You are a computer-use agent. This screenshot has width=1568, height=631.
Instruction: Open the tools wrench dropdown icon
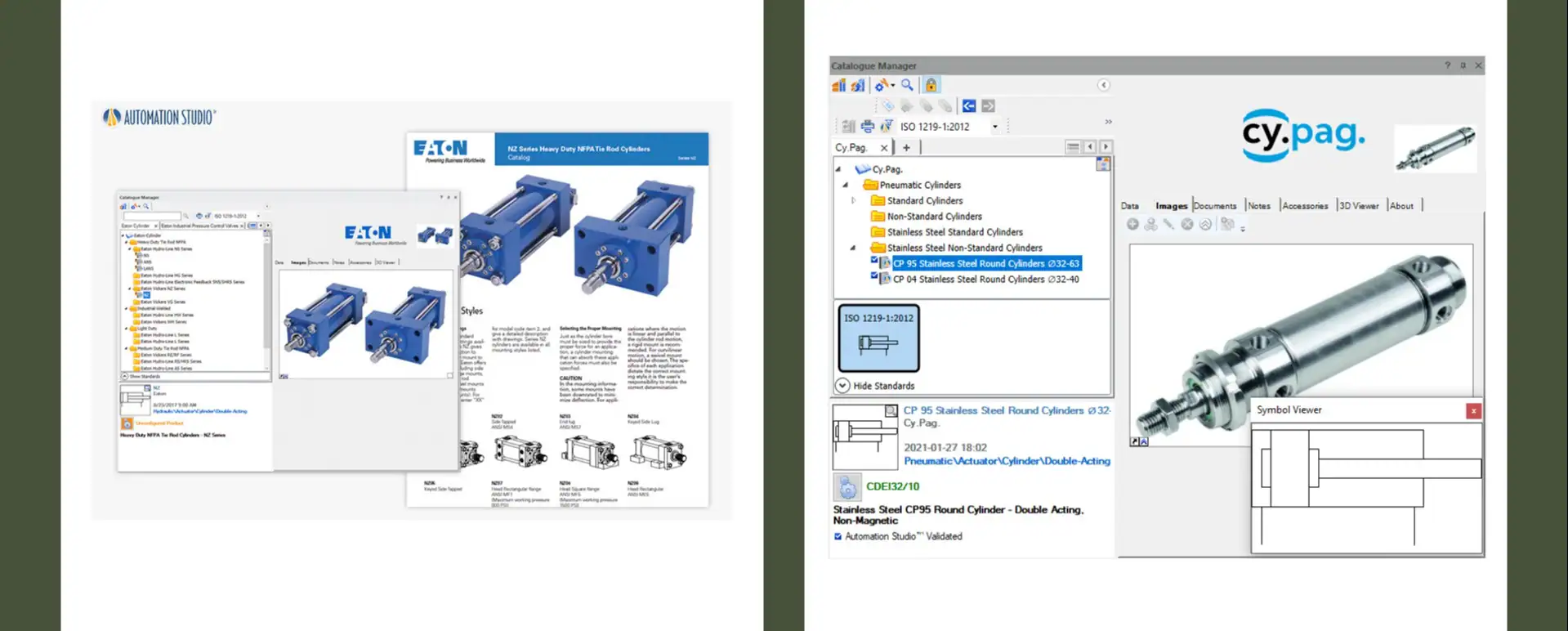coord(884,85)
